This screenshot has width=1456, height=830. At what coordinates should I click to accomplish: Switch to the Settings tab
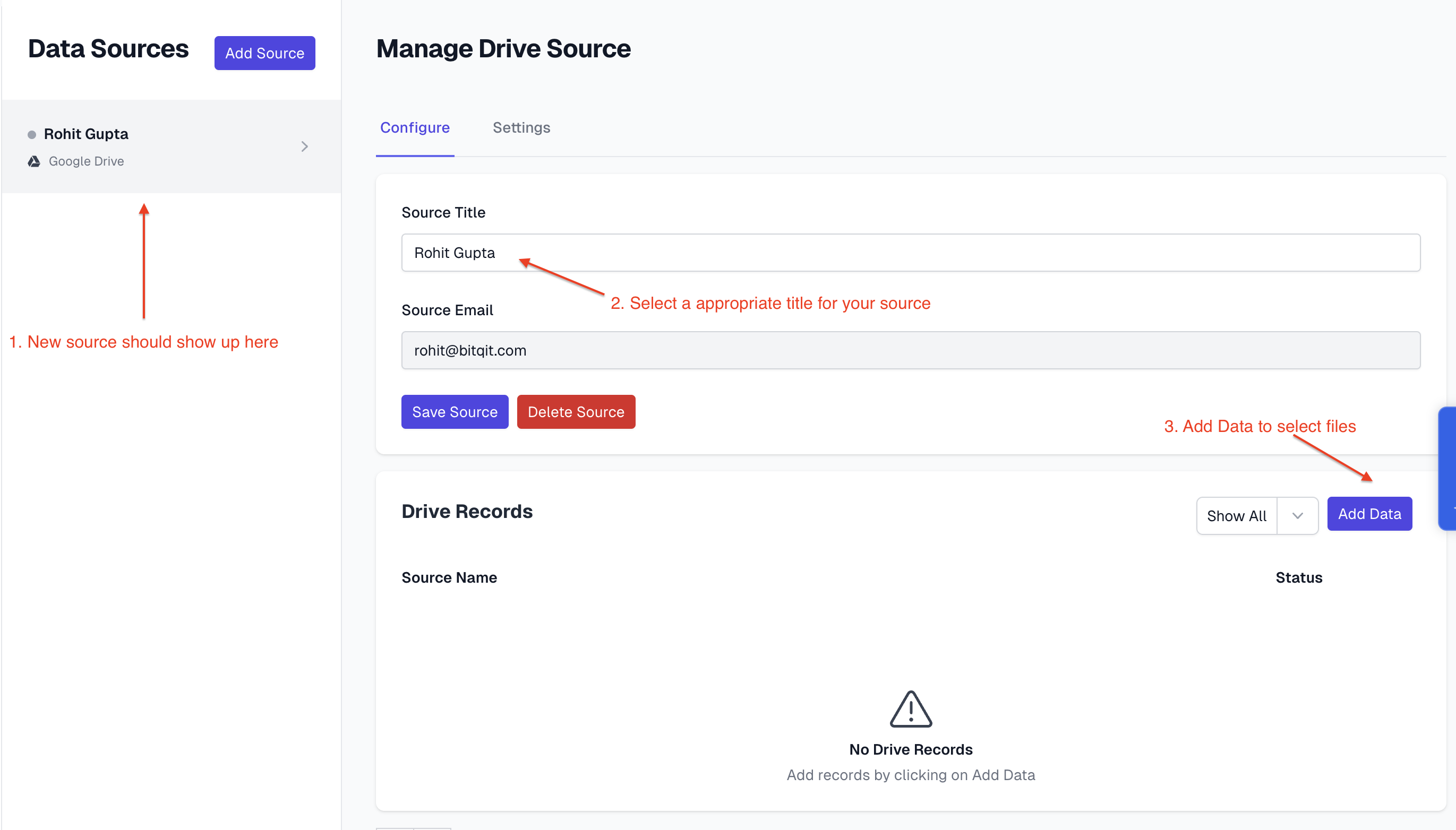(521, 128)
